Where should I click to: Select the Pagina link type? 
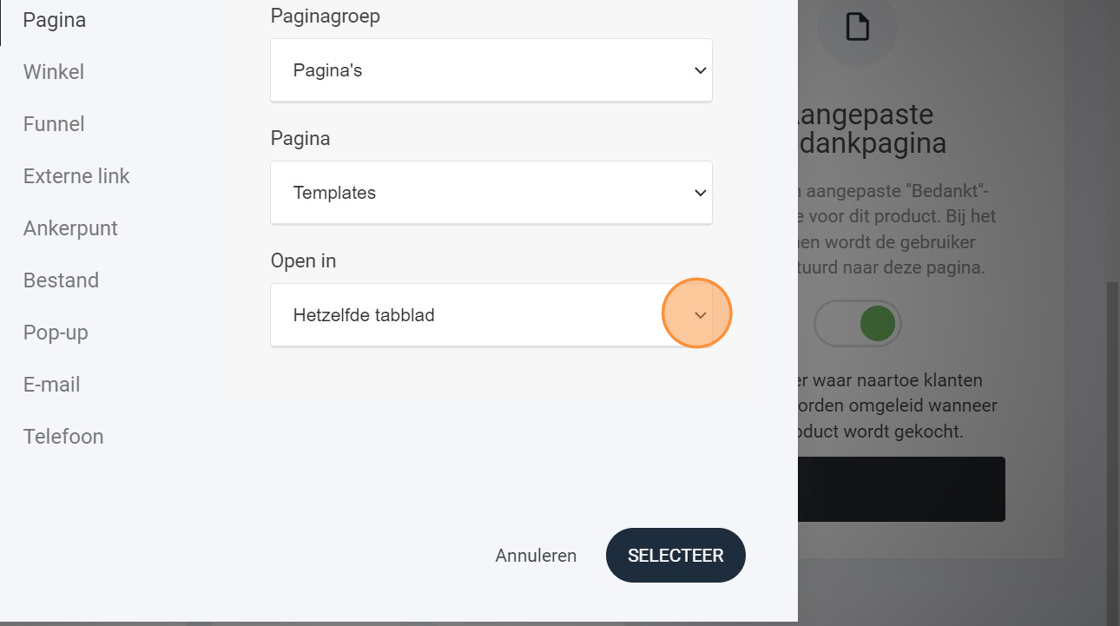pyautogui.click(x=54, y=20)
